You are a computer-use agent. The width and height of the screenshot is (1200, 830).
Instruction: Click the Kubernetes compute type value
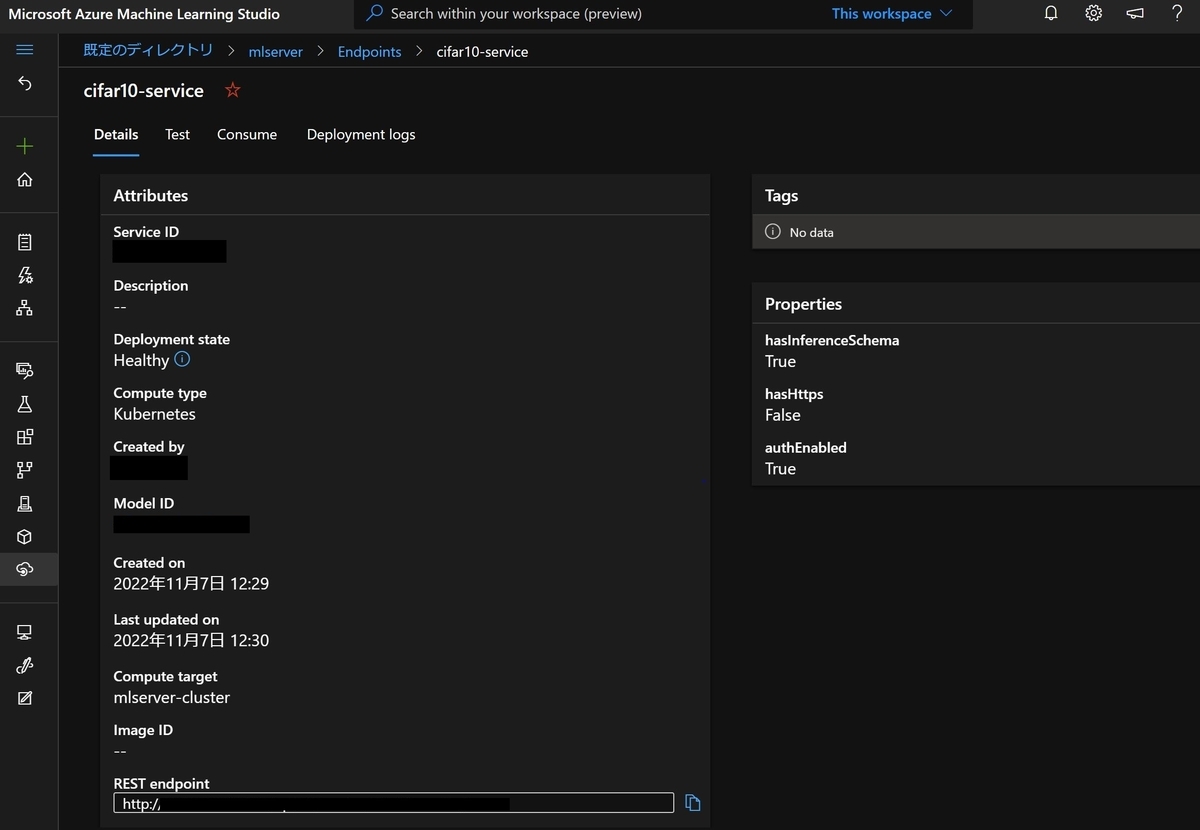point(154,414)
